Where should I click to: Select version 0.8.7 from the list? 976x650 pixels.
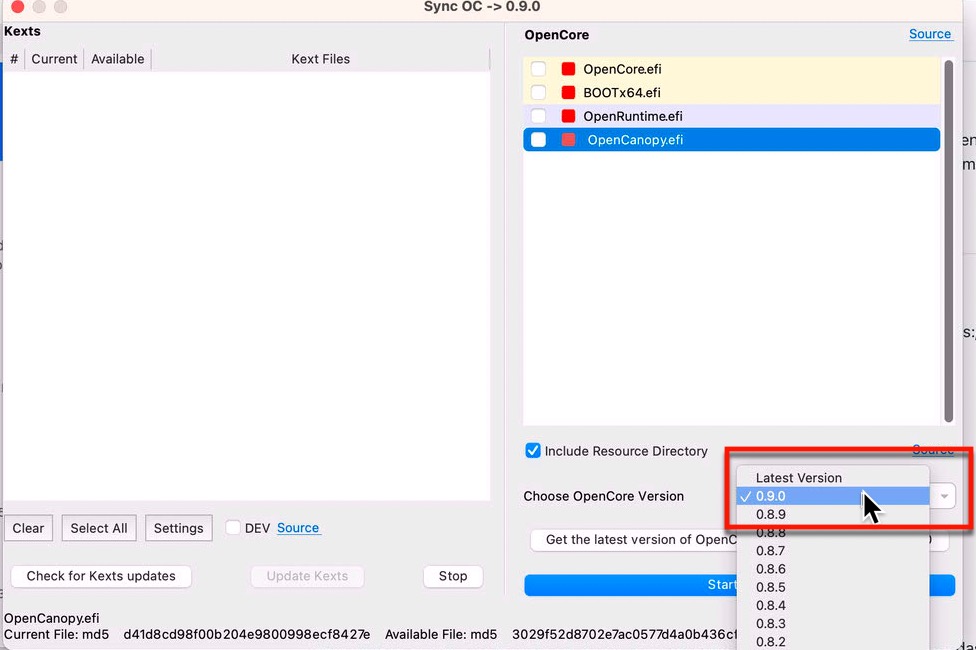tap(833, 550)
